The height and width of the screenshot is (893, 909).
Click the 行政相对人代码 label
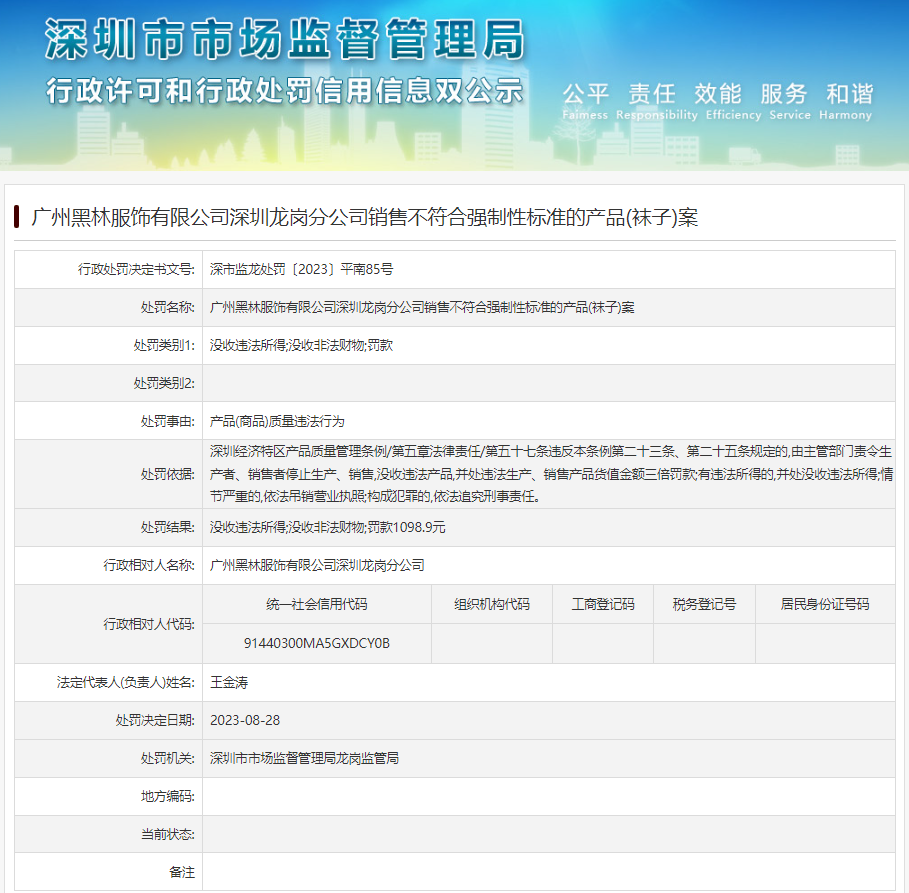pos(149,624)
